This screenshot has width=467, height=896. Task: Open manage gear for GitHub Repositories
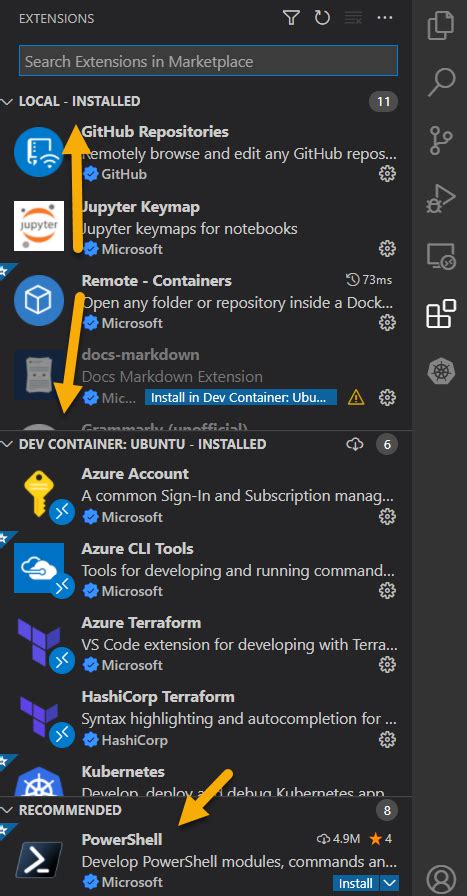pos(387,173)
